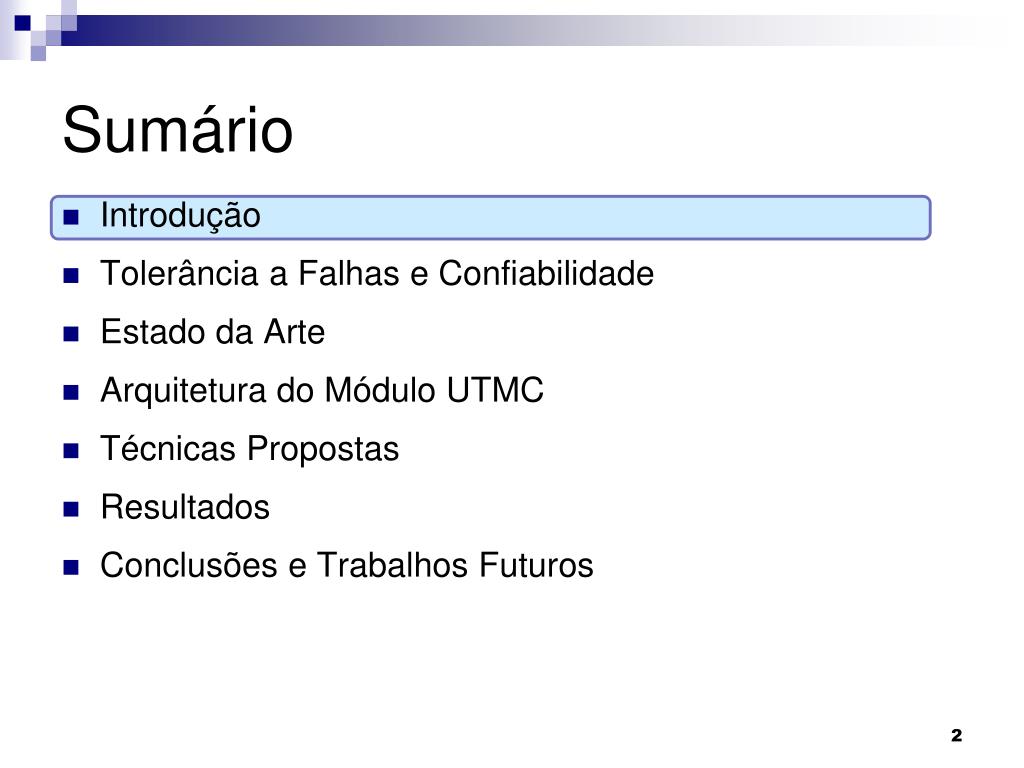Choose the Técnicas Propostas item
Image resolution: width=1024 pixels, height=768 pixels.
[x=249, y=449]
